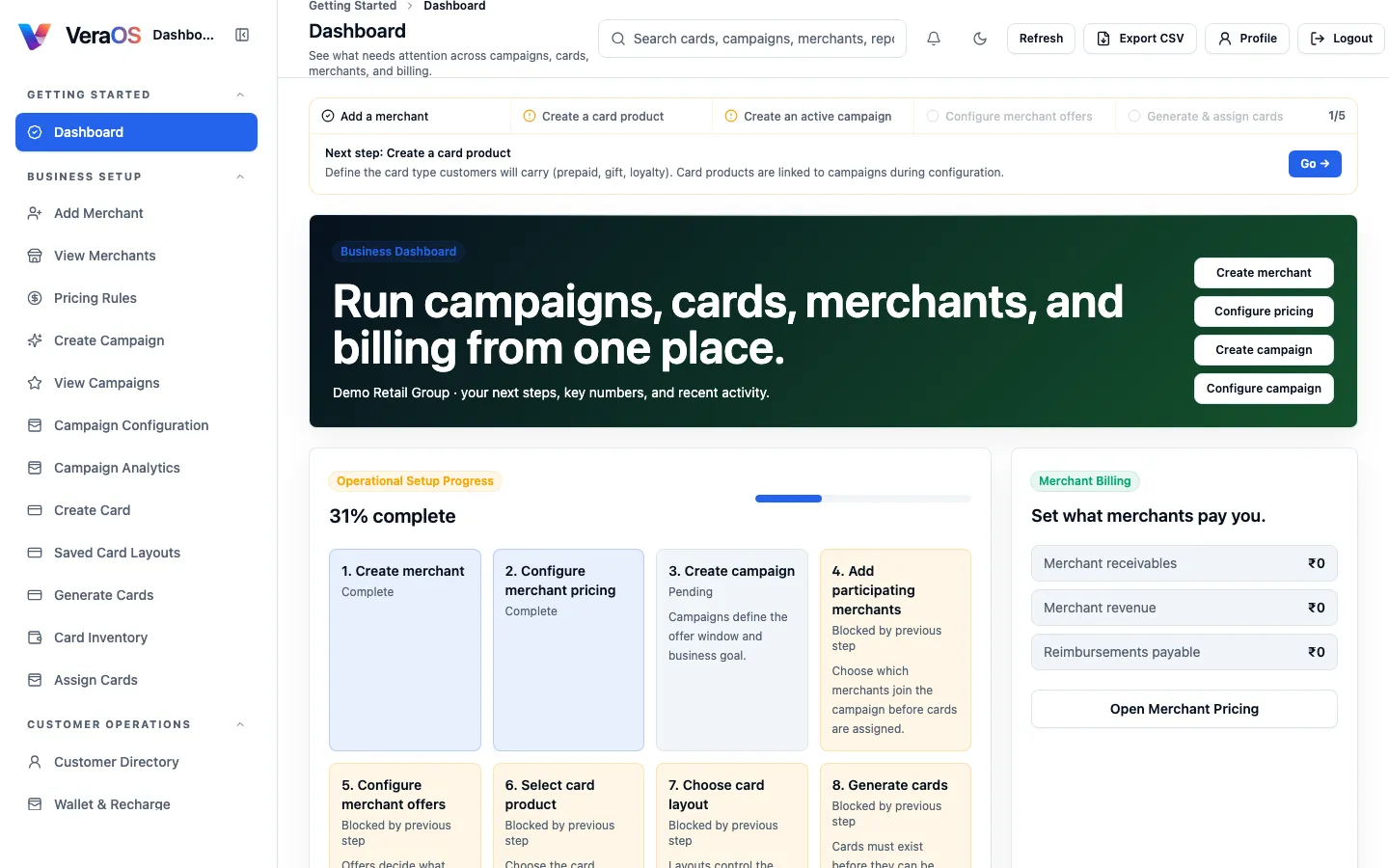This screenshot has height=868, width=1389.
Task: Focus the search cards and campaigns field
Action: click(x=752, y=39)
